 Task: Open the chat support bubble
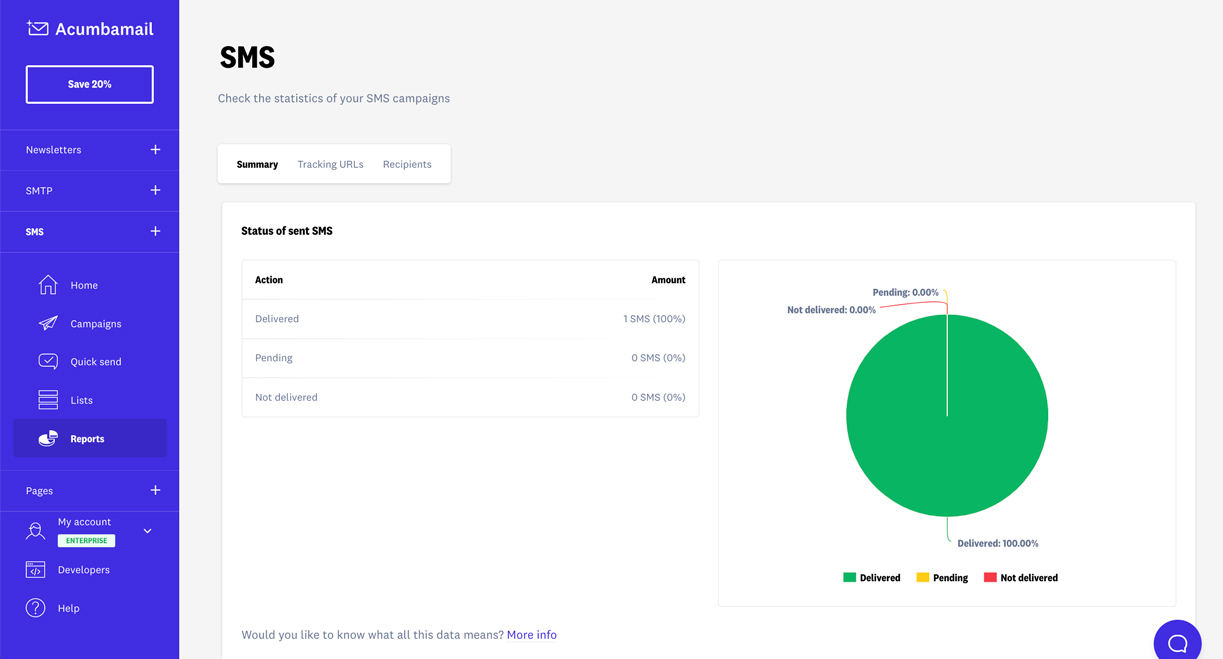pos(1177,642)
